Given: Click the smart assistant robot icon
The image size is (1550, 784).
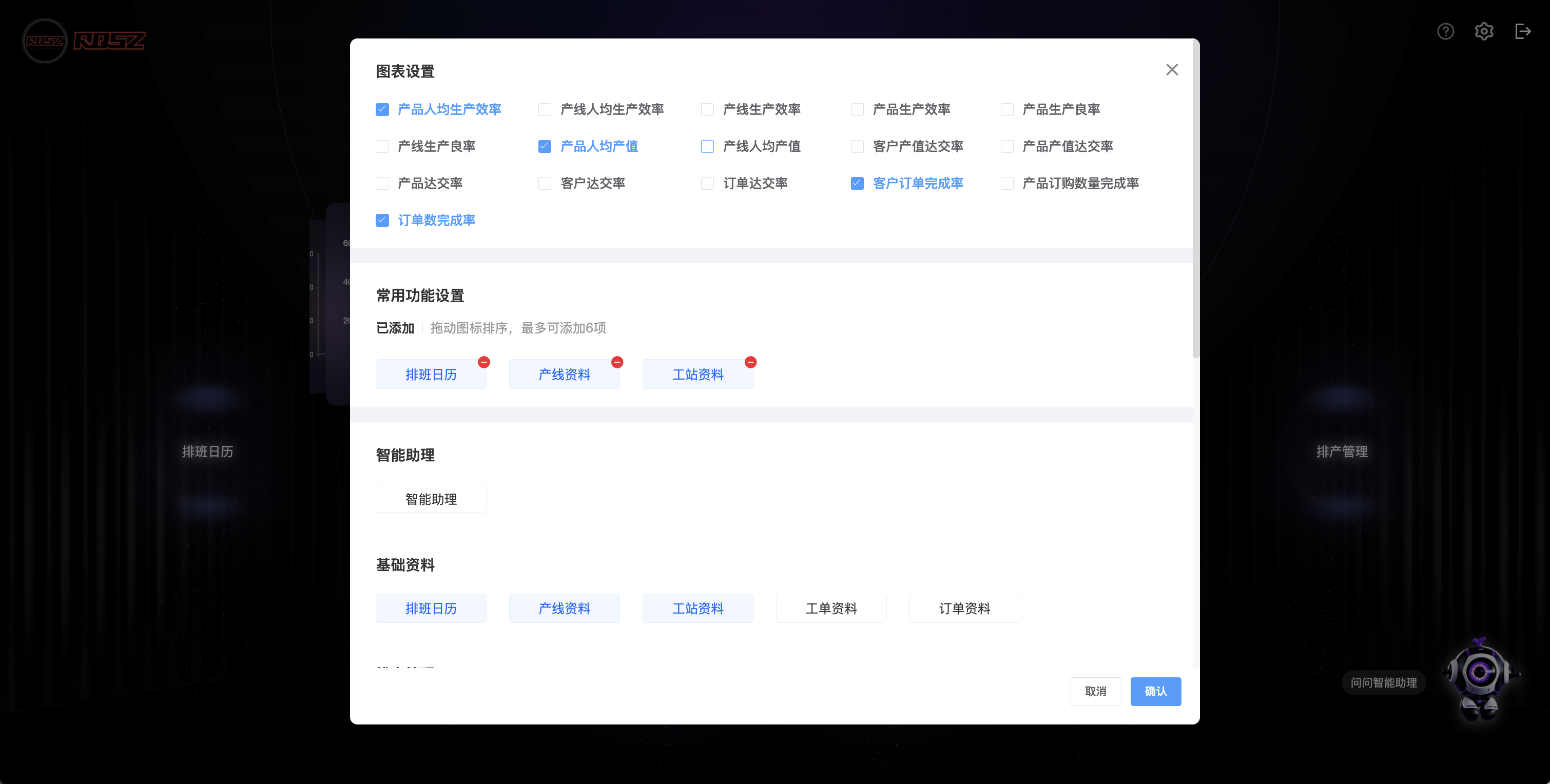Looking at the screenshot, I should point(1480,677).
